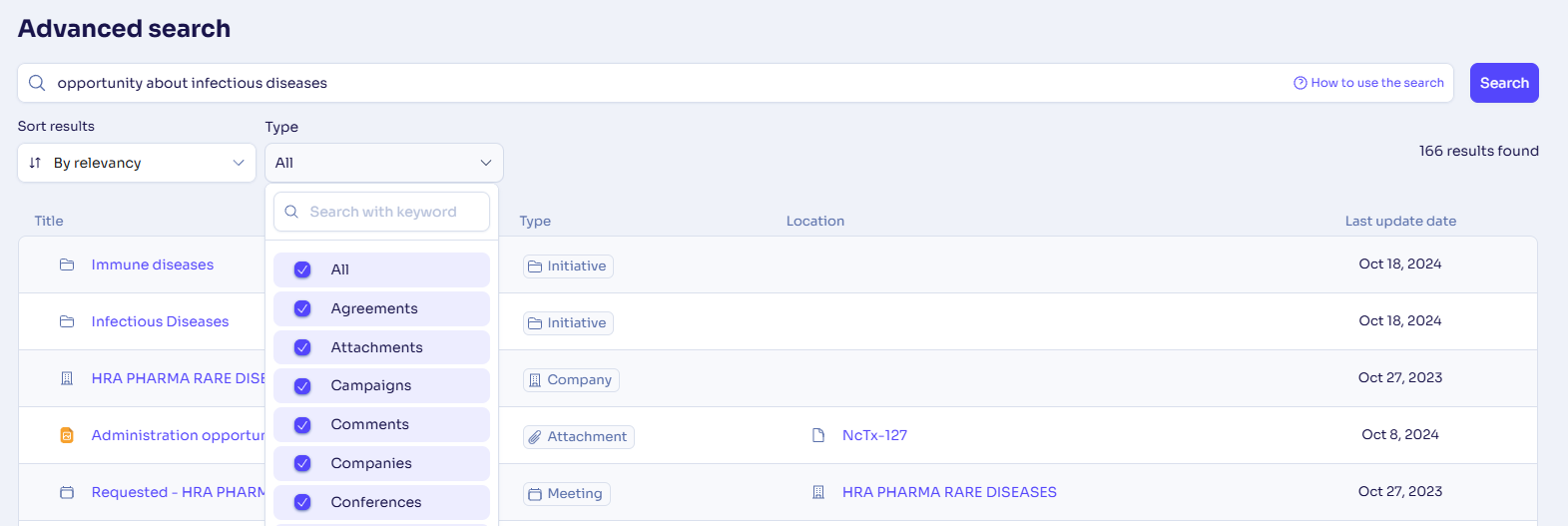Click the Search with keyword field
The image size is (1568, 526).
[381, 212]
